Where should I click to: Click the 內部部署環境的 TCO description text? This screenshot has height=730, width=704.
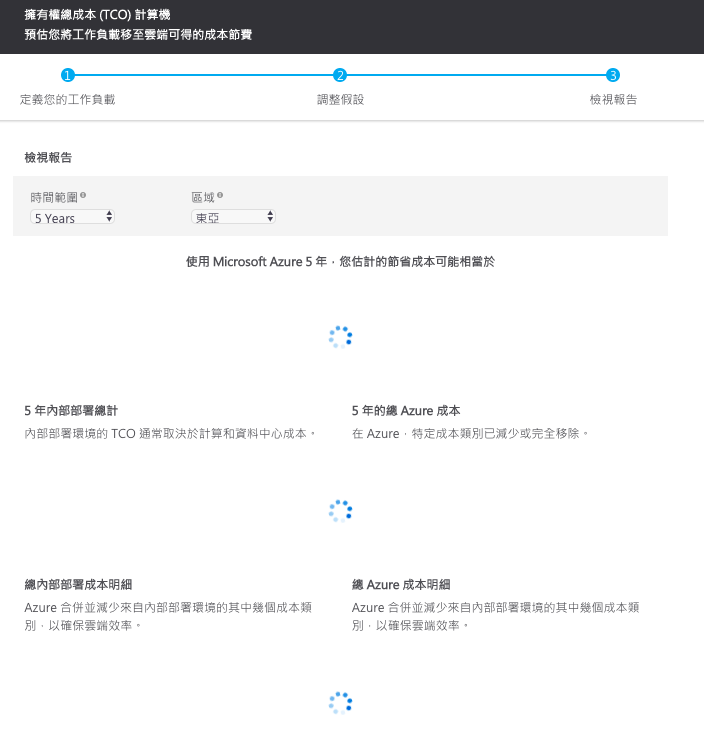tap(170, 433)
